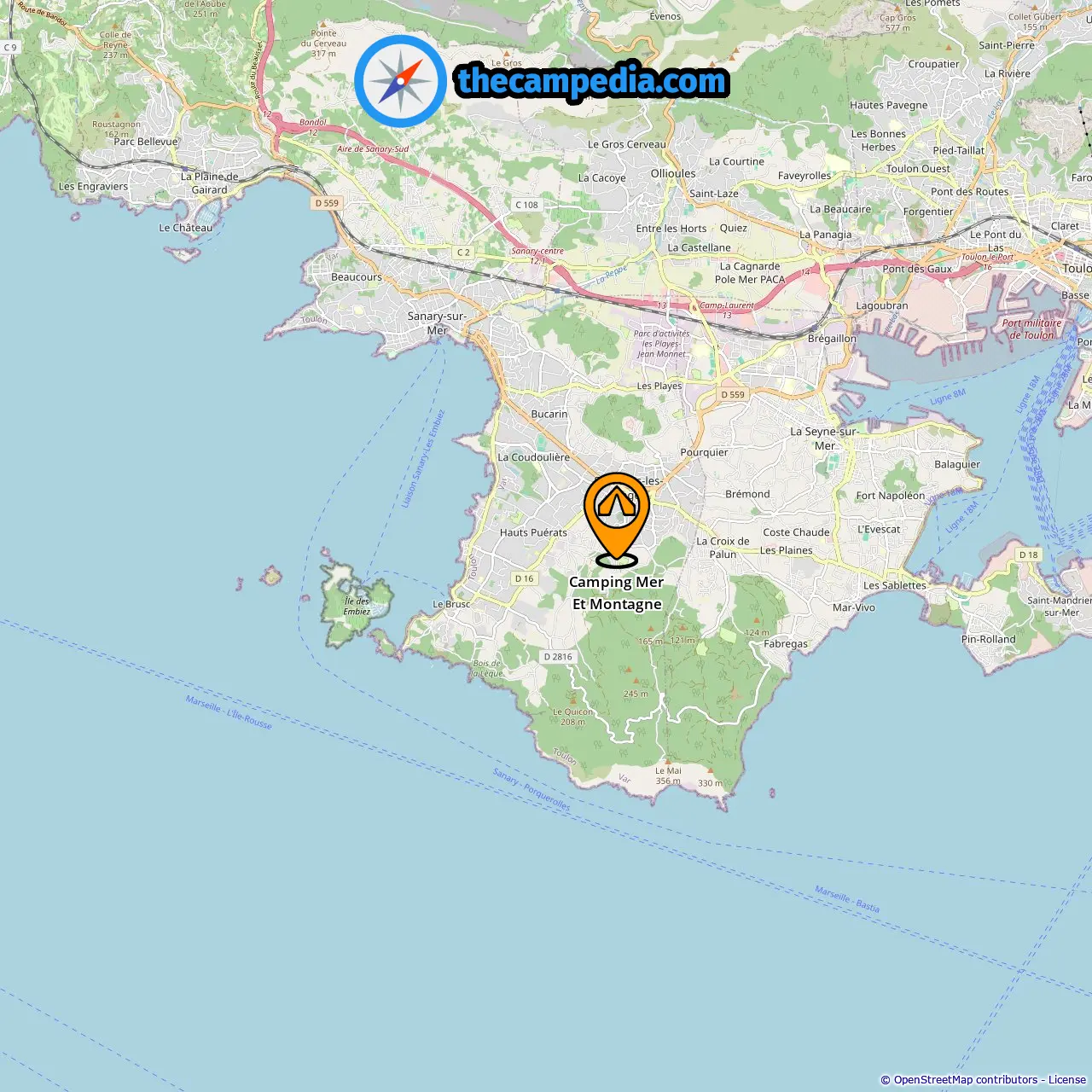Click the Le Mai 356 m peak label
Screen dimensions: 1092x1092
(x=668, y=775)
